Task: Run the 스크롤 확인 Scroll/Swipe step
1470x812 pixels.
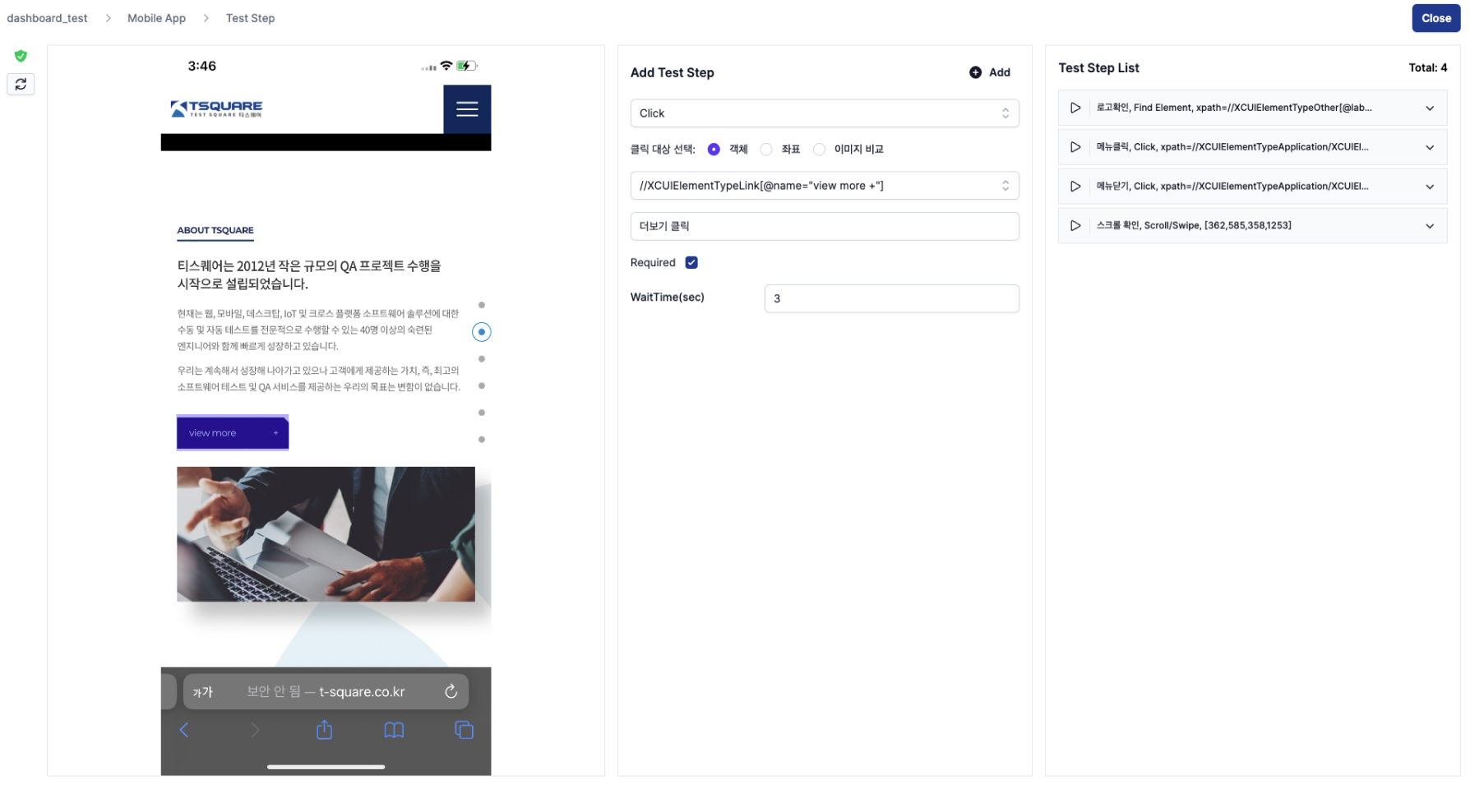Action: point(1075,225)
